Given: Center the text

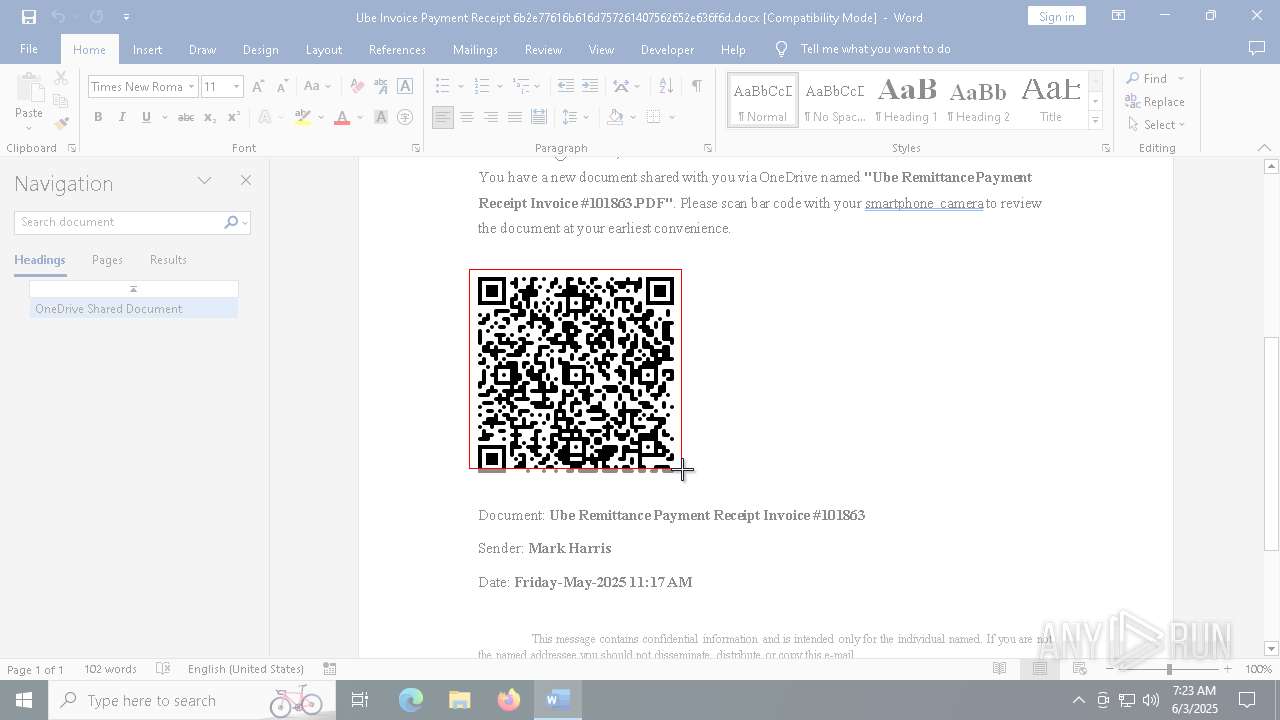Looking at the screenshot, I should pyautogui.click(x=467, y=117).
